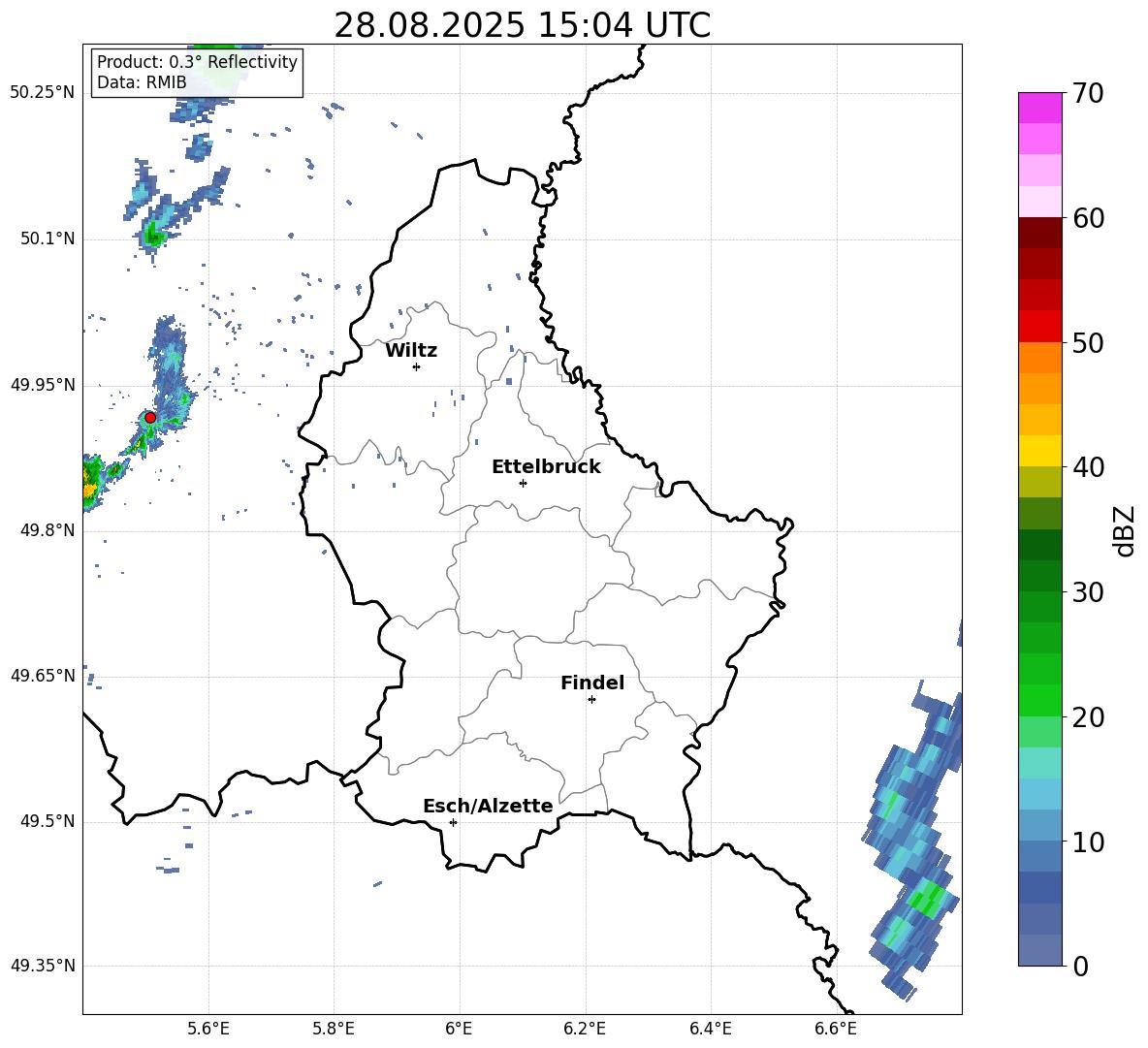The height and width of the screenshot is (1048, 1148).
Task: Click the dark maroon colorbar segment below 60
Action: [1039, 233]
